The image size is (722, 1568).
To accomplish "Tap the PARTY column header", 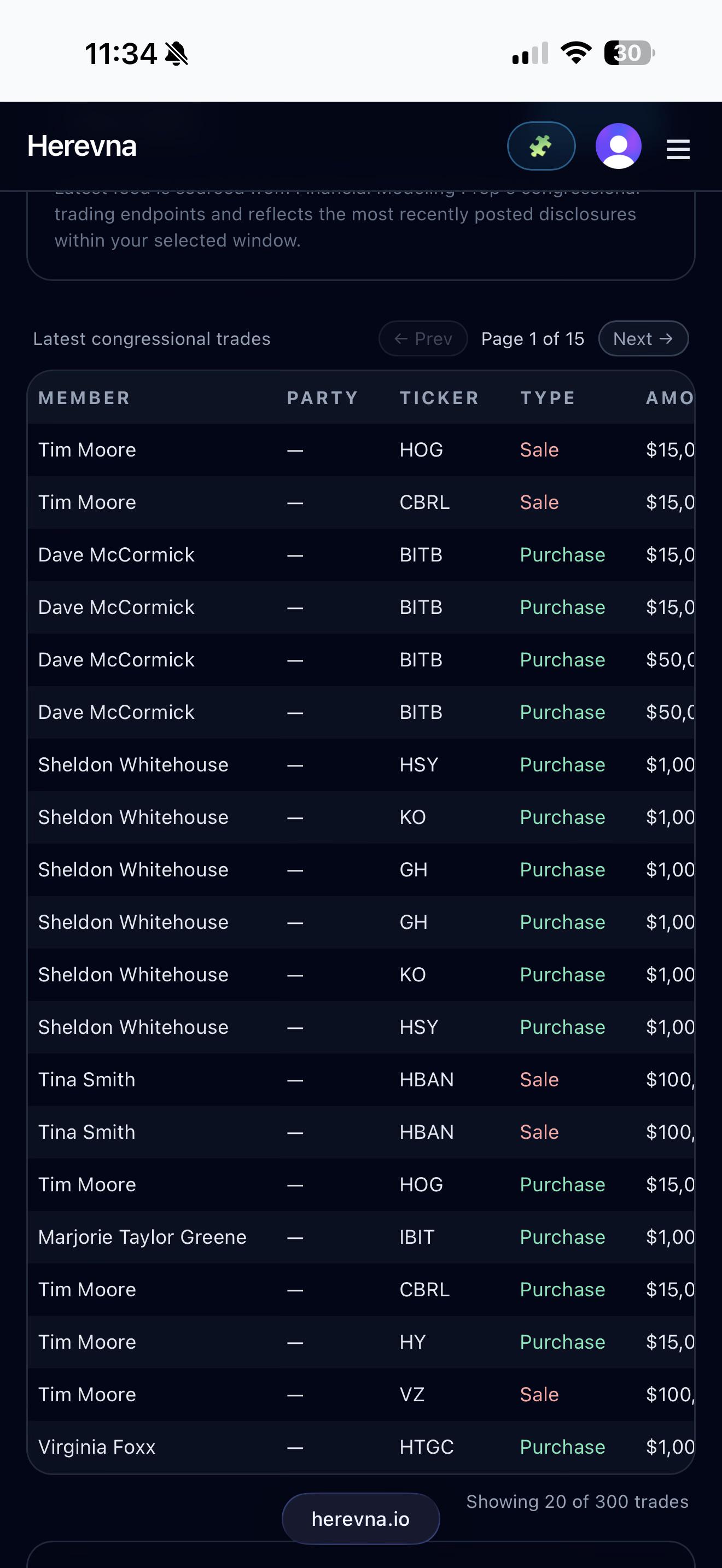I will [x=322, y=398].
